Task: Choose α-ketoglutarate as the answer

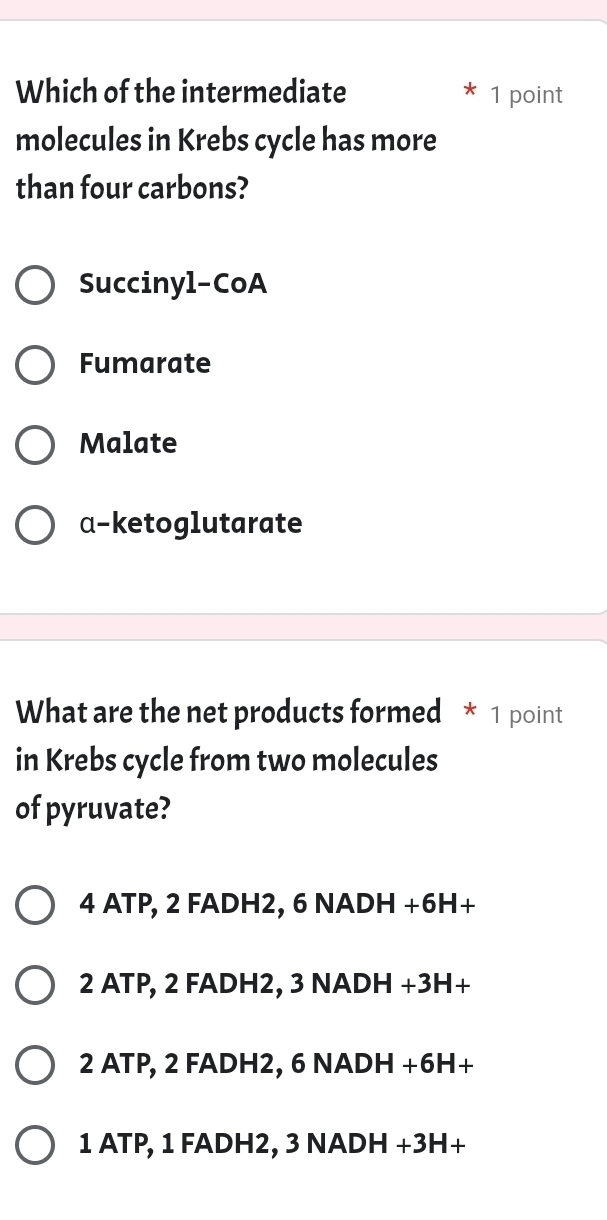Action: click(x=35, y=525)
